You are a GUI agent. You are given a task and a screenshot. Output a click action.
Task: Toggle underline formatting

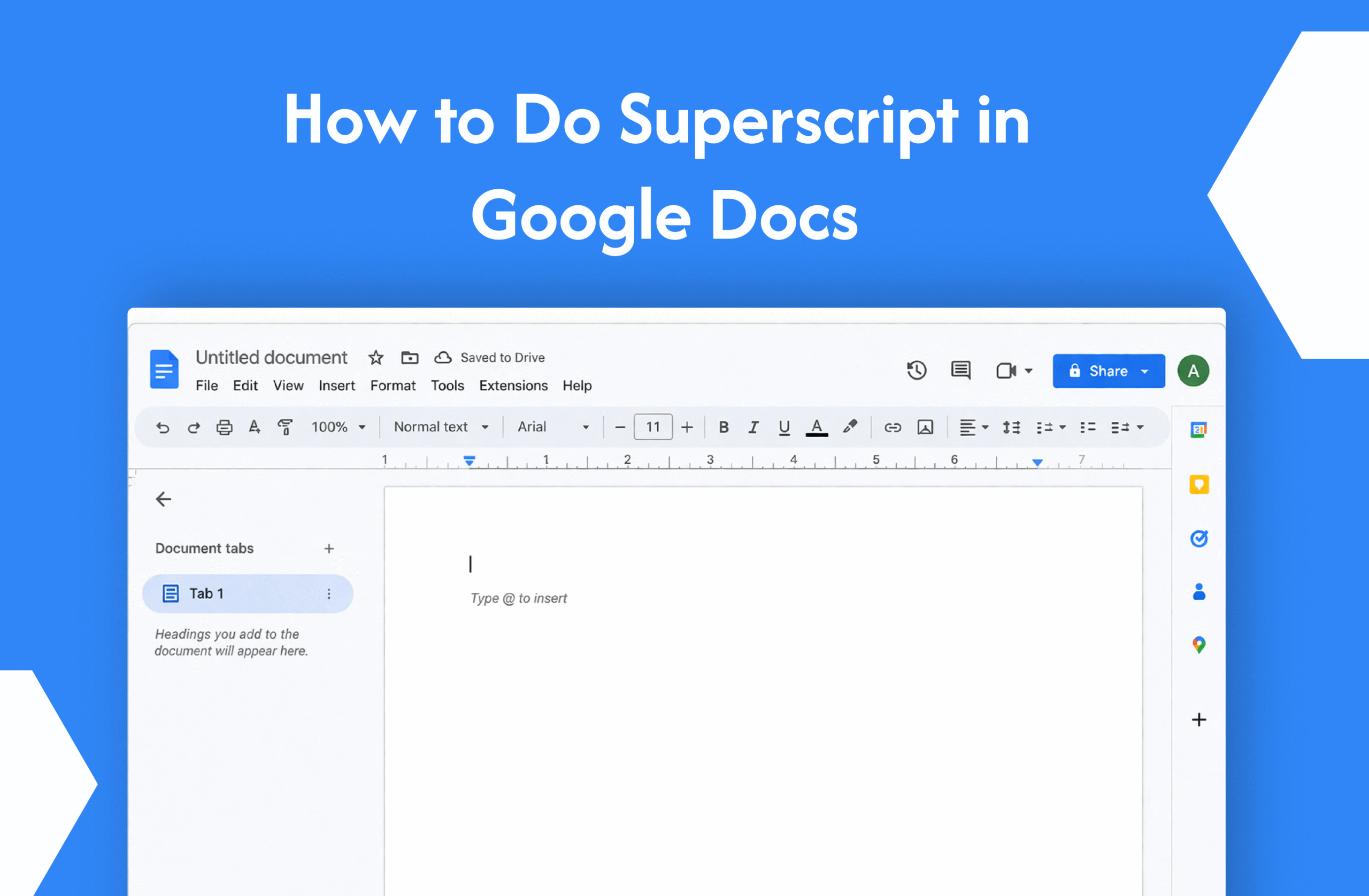point(784,428)
